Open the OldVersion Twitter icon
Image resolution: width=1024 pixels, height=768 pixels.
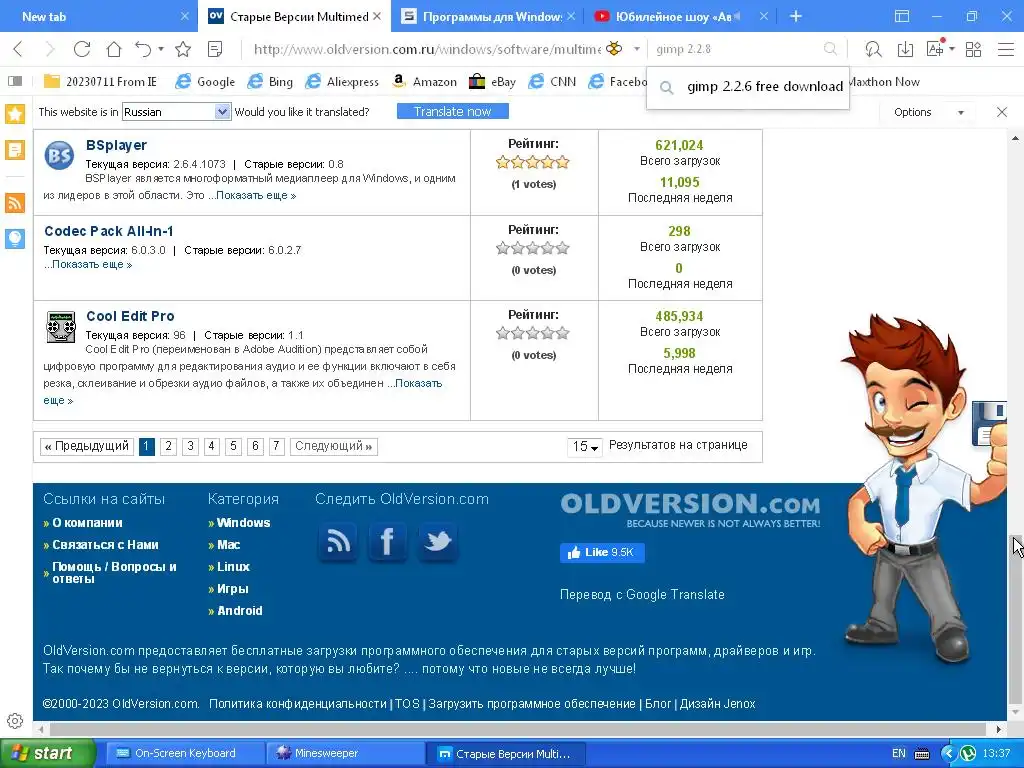tap(438, 542)
